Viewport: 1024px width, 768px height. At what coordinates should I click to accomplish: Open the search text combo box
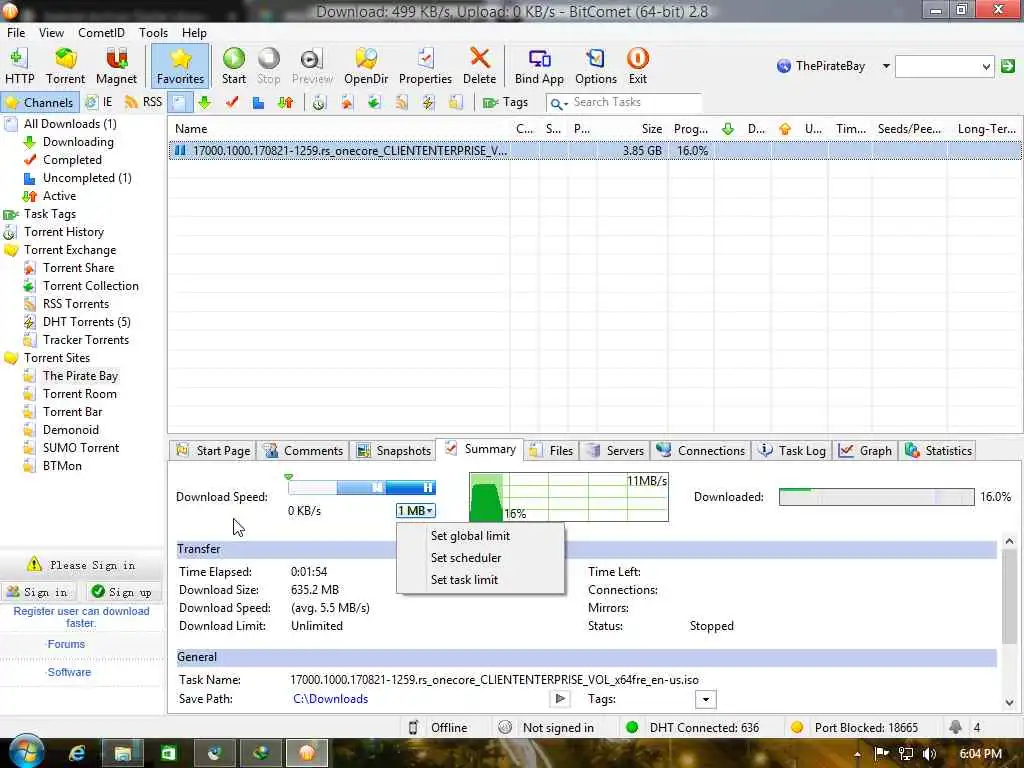pos(945,66)
